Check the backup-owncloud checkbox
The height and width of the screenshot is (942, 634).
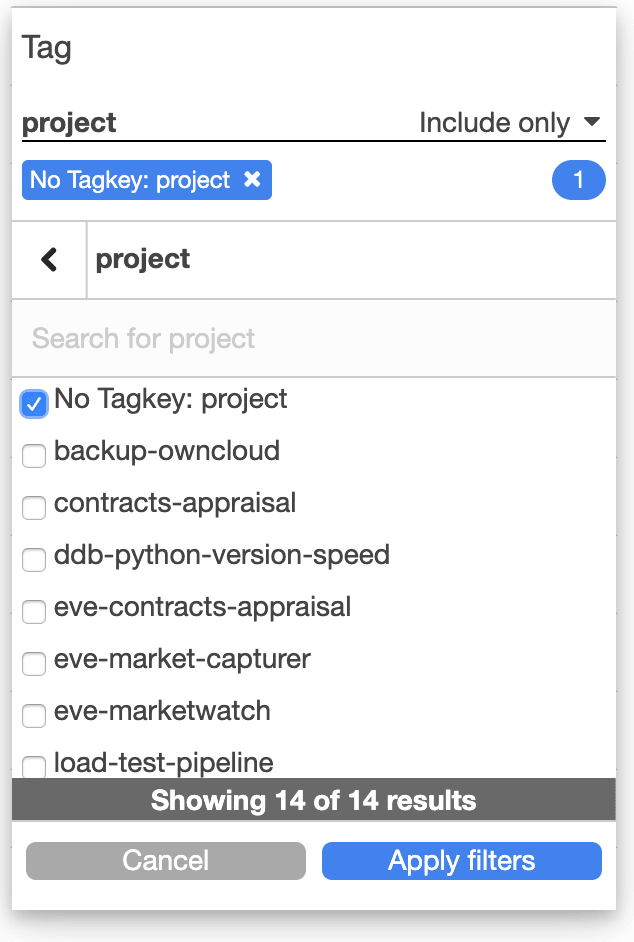(34, 455)
